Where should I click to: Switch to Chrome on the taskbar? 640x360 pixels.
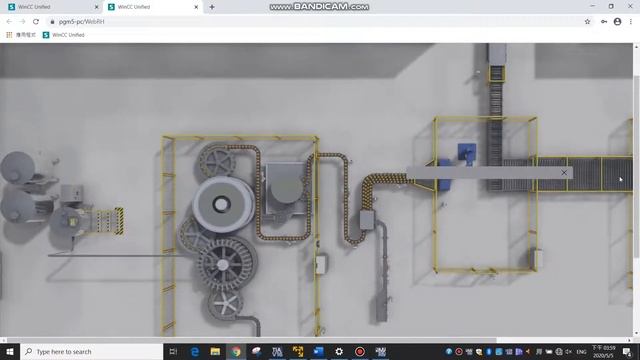[236, 351]
